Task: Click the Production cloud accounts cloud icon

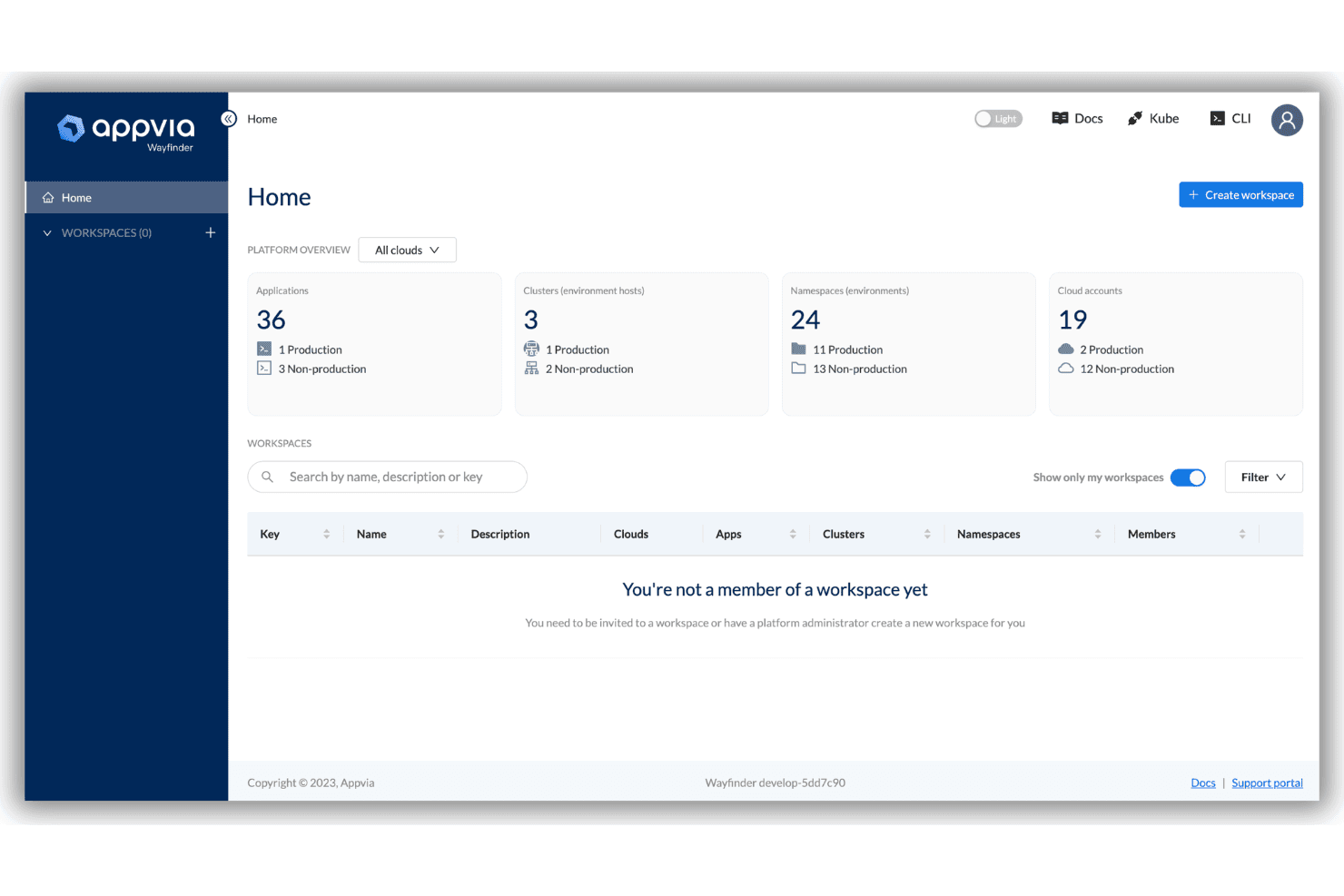Action: [1066, 349]
